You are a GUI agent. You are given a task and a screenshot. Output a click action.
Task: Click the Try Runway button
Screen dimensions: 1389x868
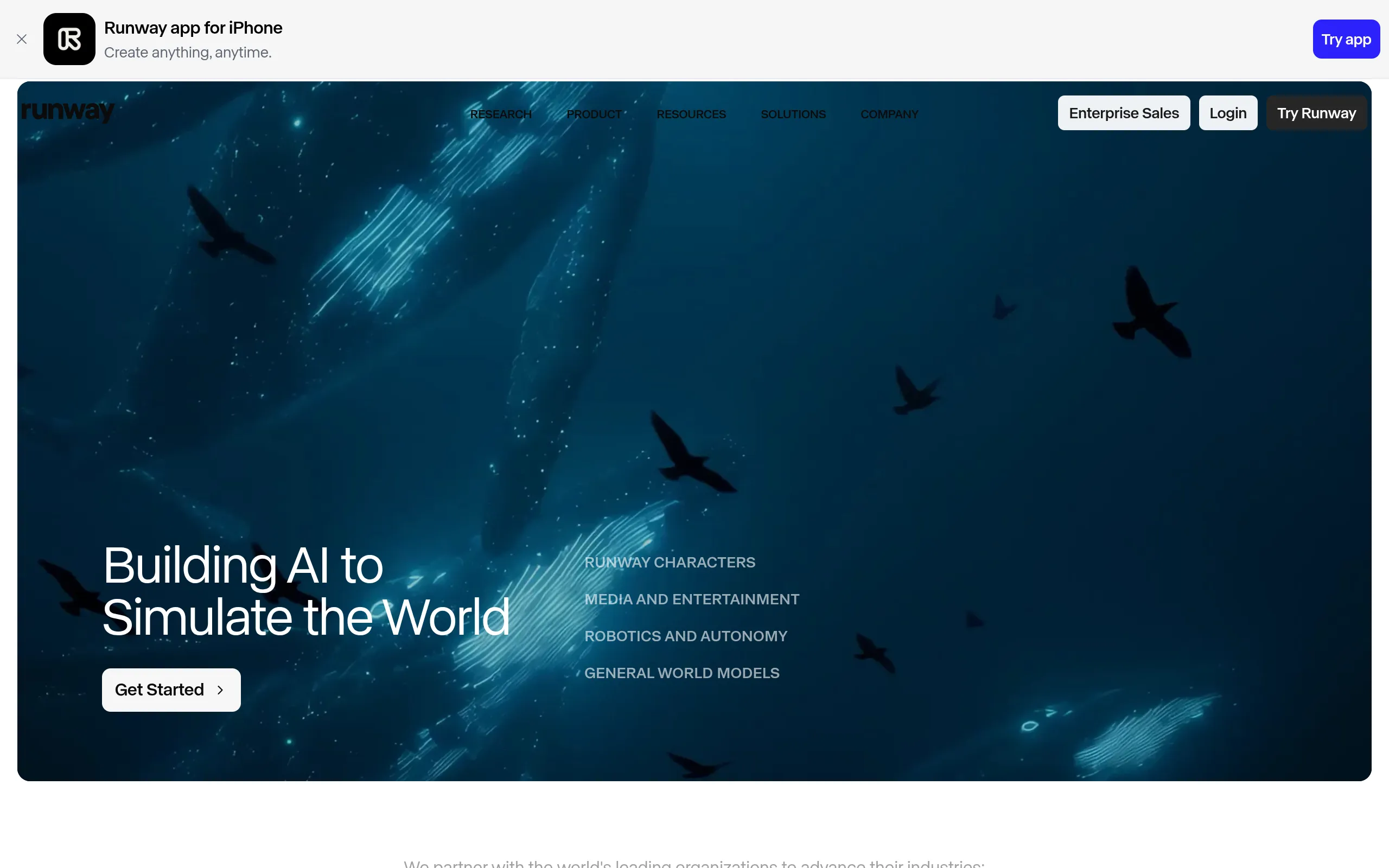point(1316,113)
